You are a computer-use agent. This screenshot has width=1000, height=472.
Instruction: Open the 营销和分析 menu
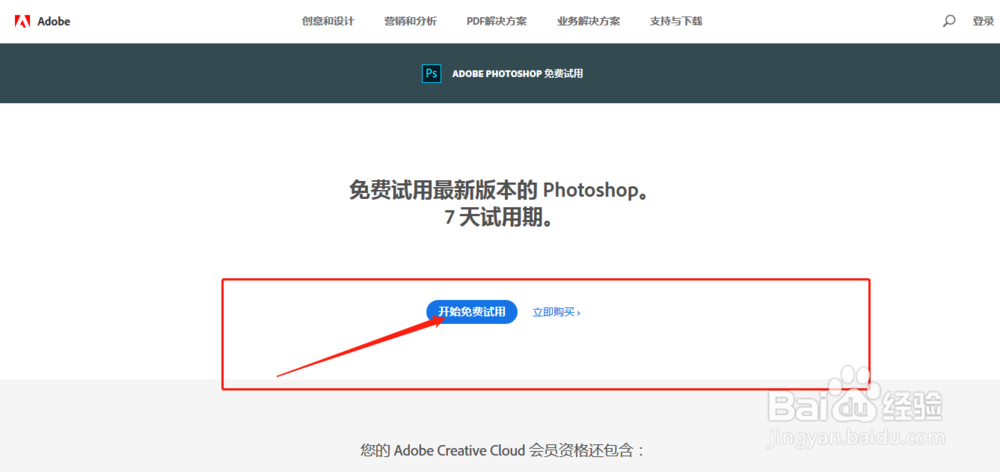tap(410, 21)
